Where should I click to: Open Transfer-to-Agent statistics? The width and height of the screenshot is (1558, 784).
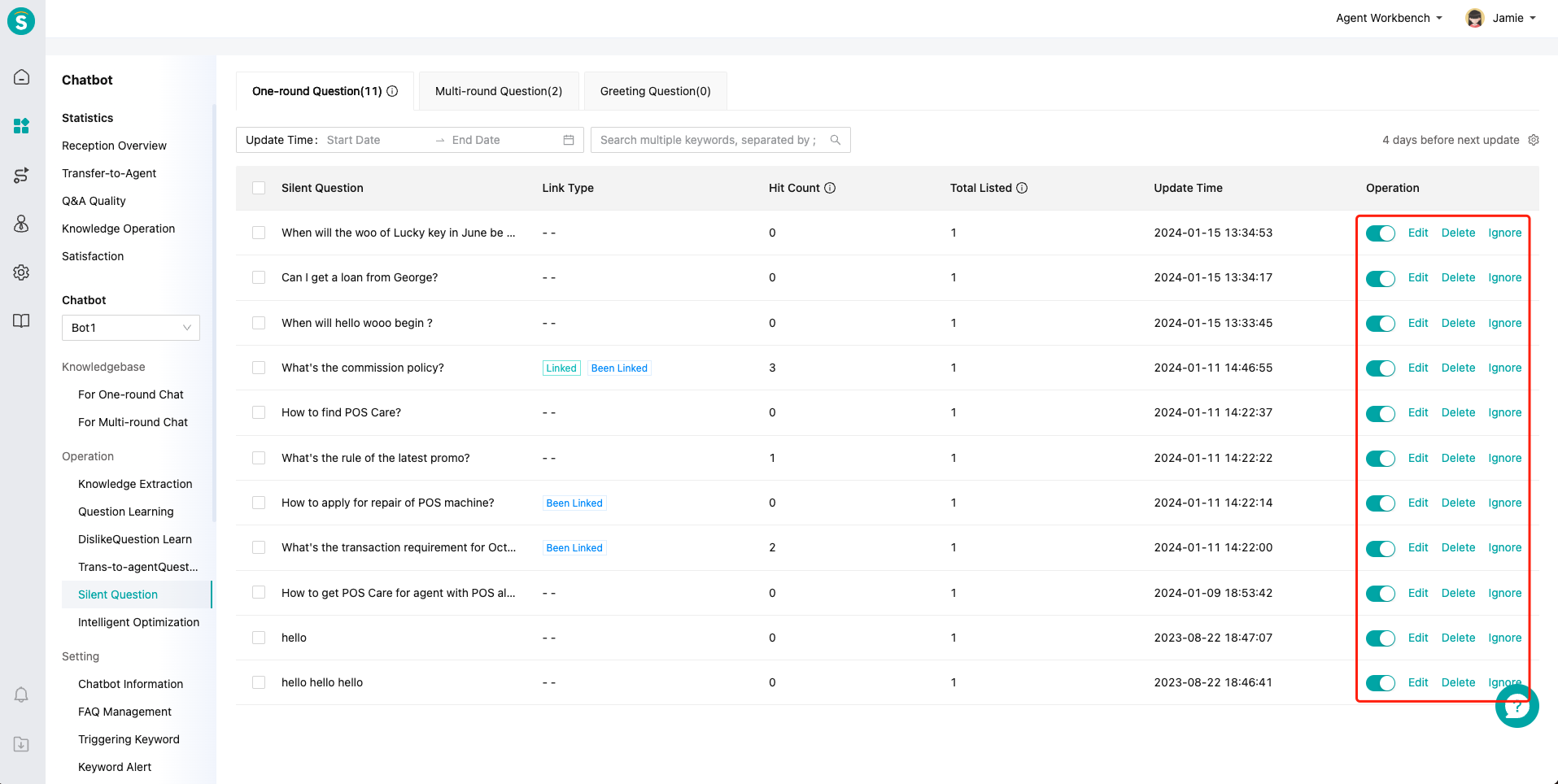point(109,173)
